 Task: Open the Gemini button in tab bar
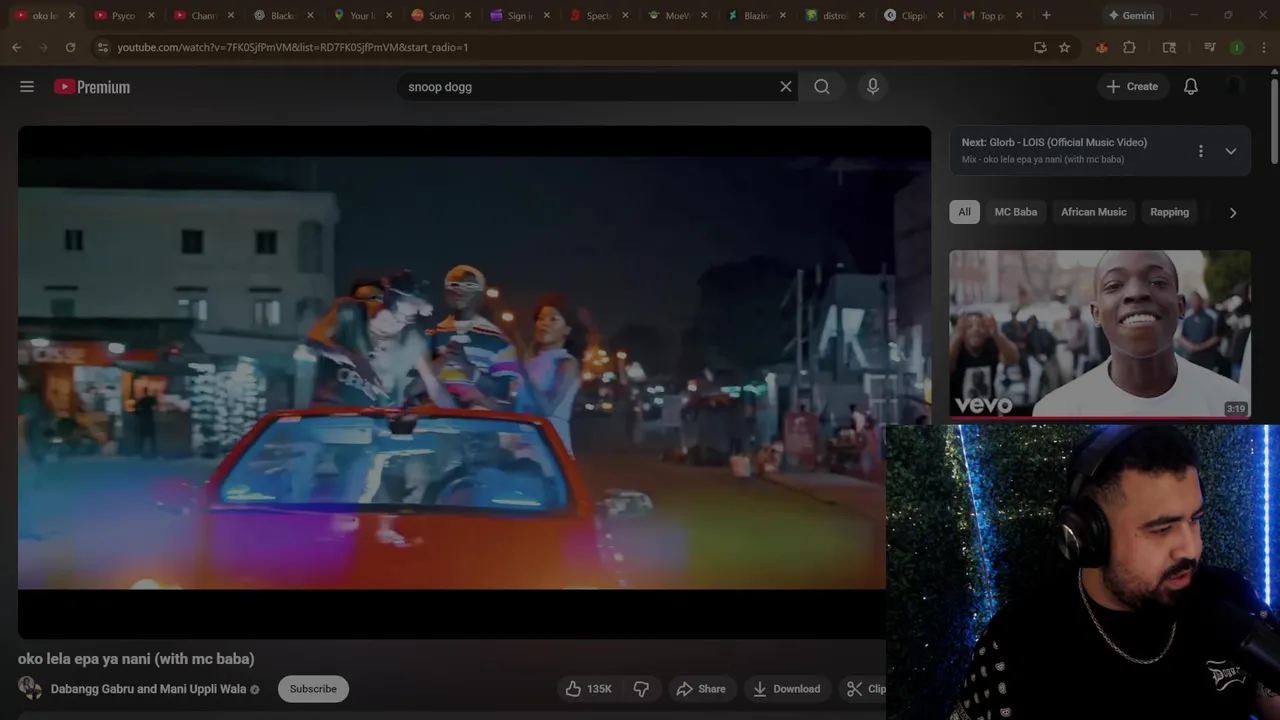[1131, 15]
